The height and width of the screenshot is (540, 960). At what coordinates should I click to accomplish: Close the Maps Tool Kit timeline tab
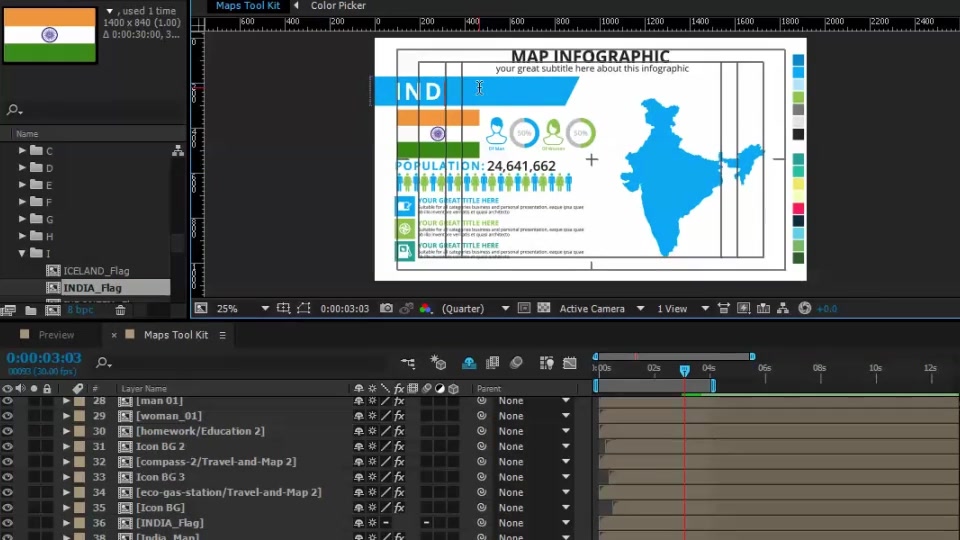(114, 335)
